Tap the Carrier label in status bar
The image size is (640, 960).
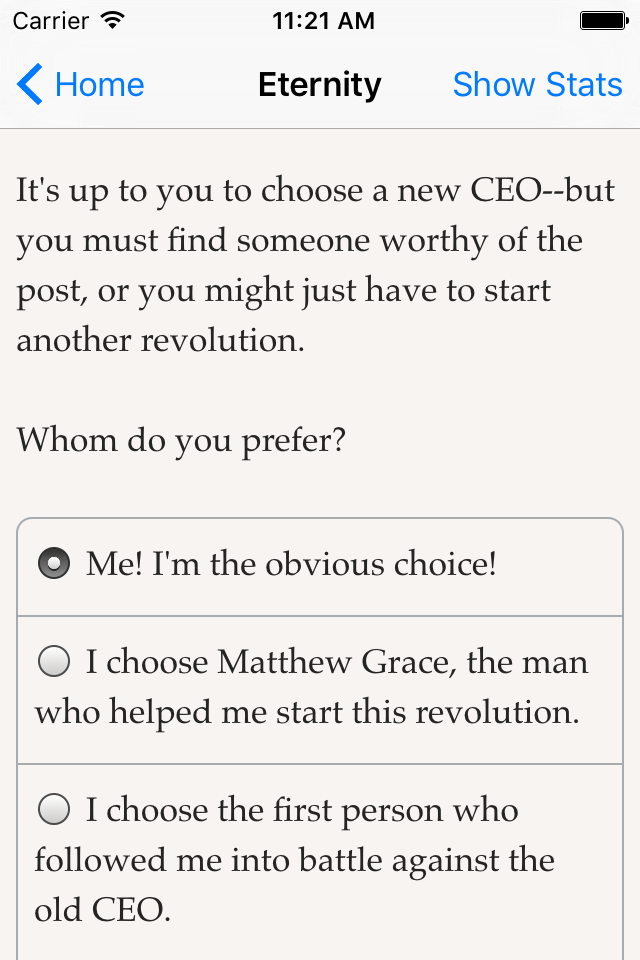[52, 20]
